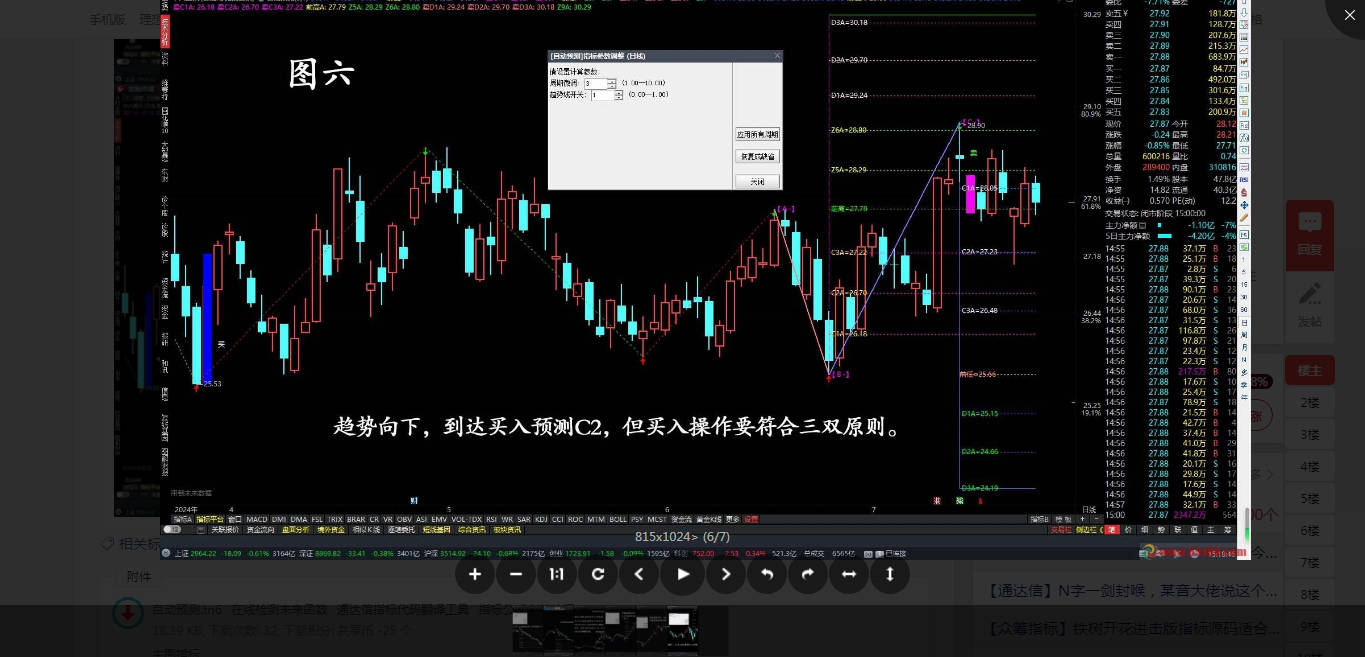
Task: Jump to floor 8楼
Action: pyautogui.click(x=1310, y=595)
